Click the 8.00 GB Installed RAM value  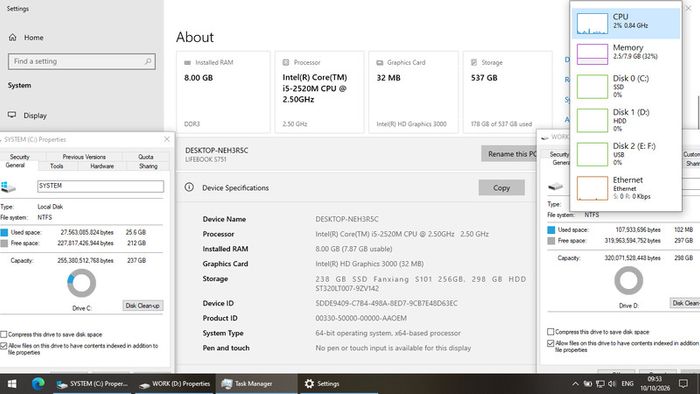pos(198,78)
